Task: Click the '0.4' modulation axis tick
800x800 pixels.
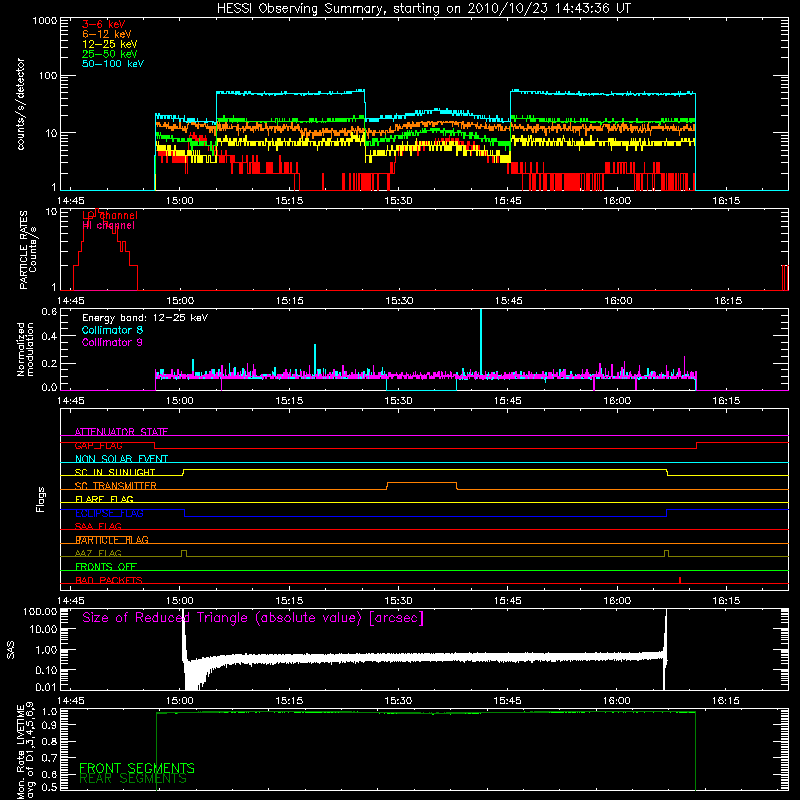Action: pyautogui.click(x=49, y=336)
